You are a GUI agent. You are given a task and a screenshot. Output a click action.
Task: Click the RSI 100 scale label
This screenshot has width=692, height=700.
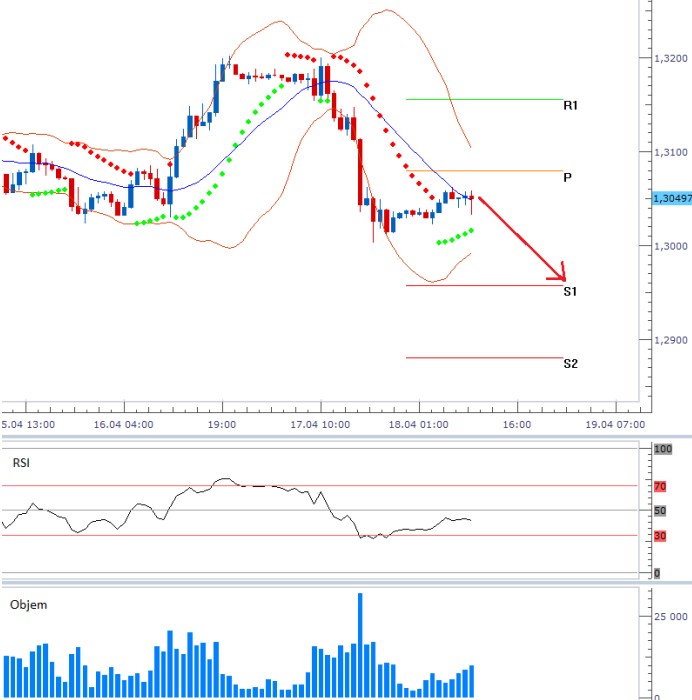click(663, 449)
